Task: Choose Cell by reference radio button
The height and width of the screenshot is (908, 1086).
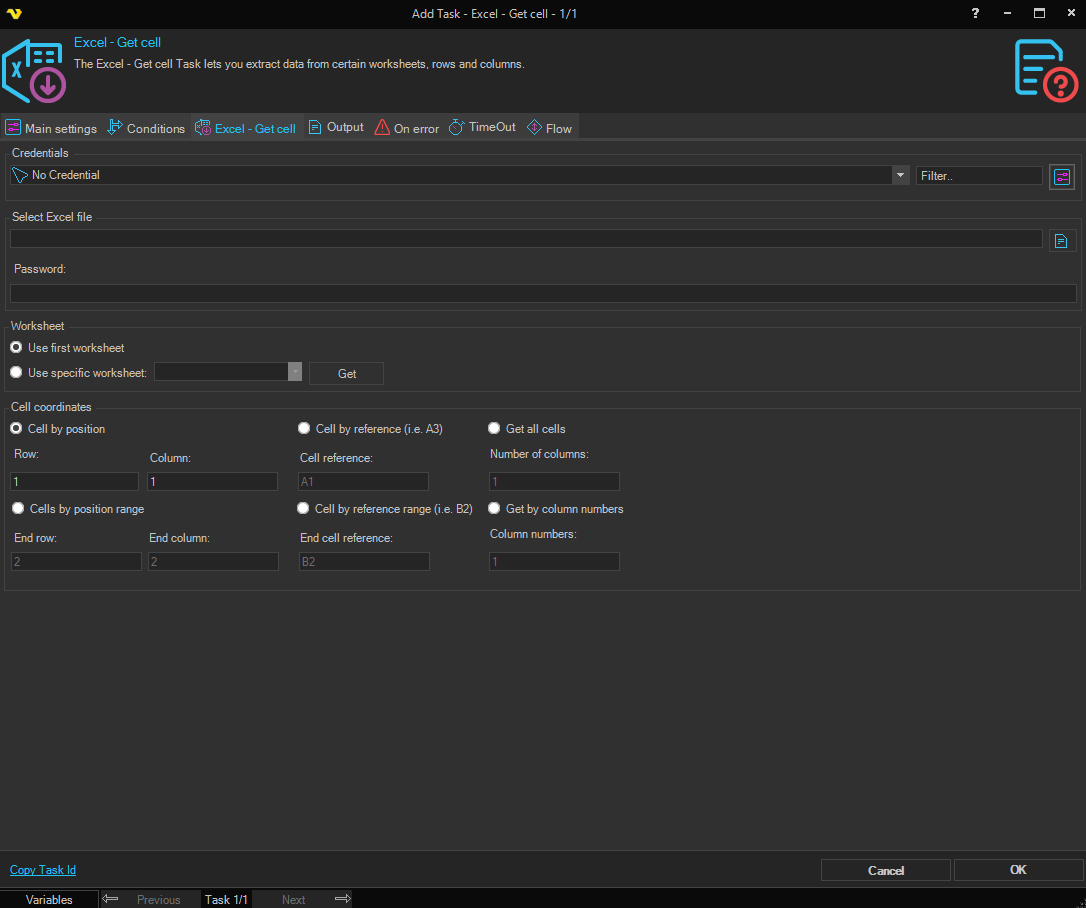Action: coord(304,428)
